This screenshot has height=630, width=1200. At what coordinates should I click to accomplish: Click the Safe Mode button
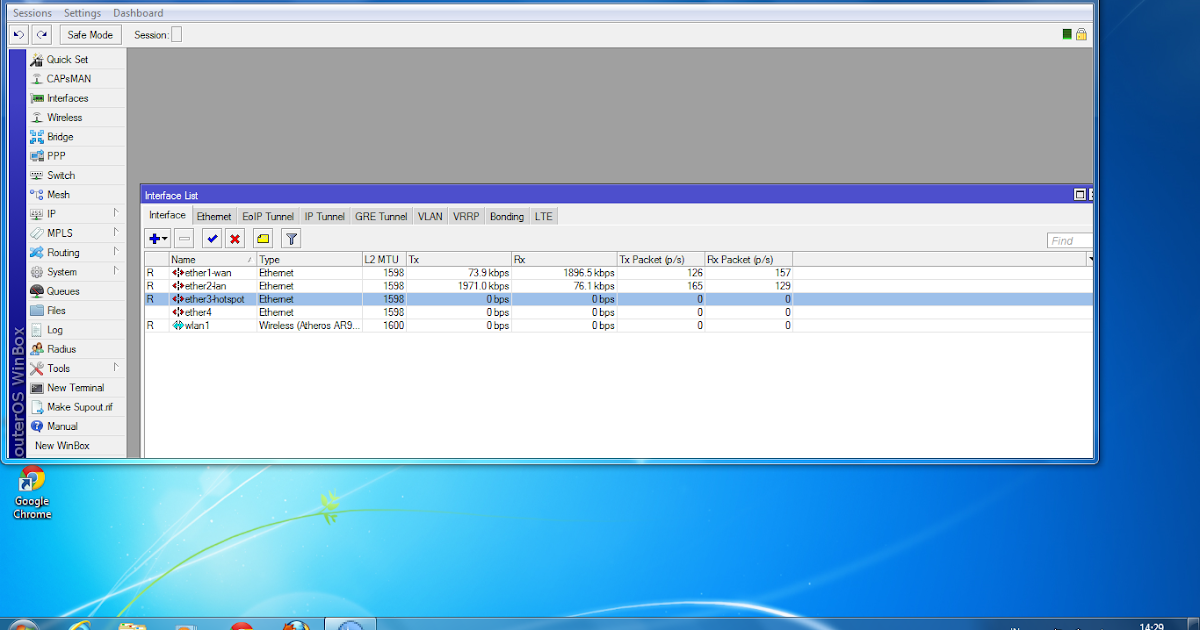point(90,34)
